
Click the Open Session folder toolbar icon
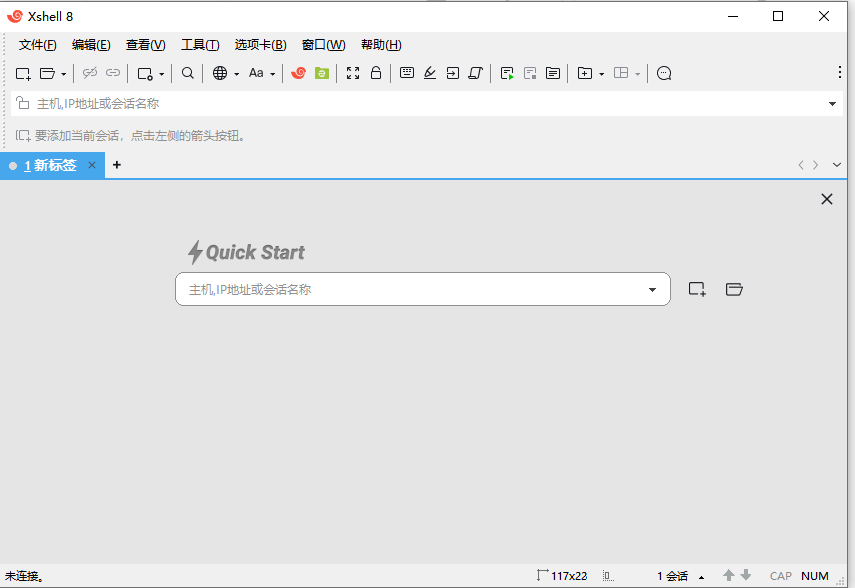pyautogui.click(x=47, y=73)
